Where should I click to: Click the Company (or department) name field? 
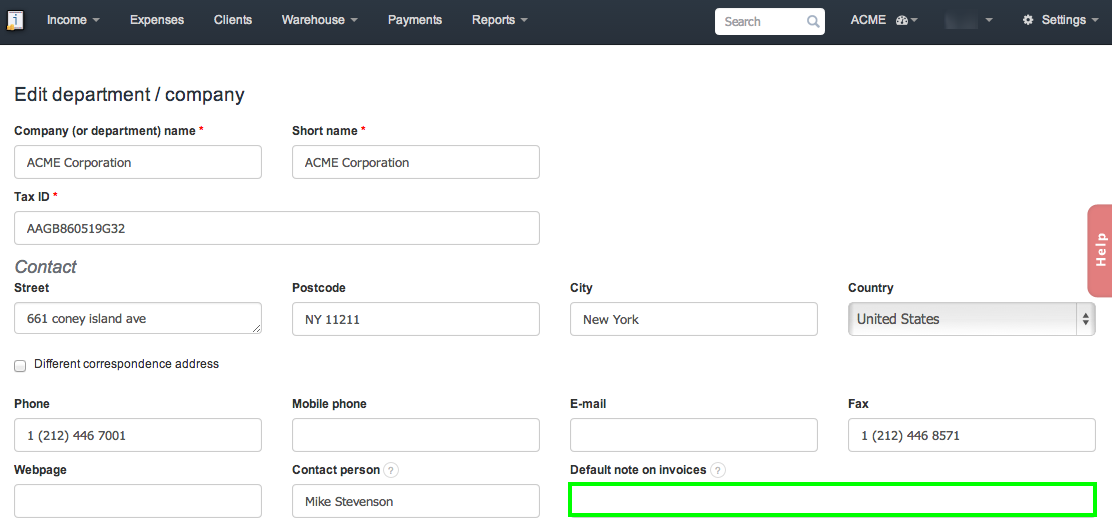(x=138, y=162)
